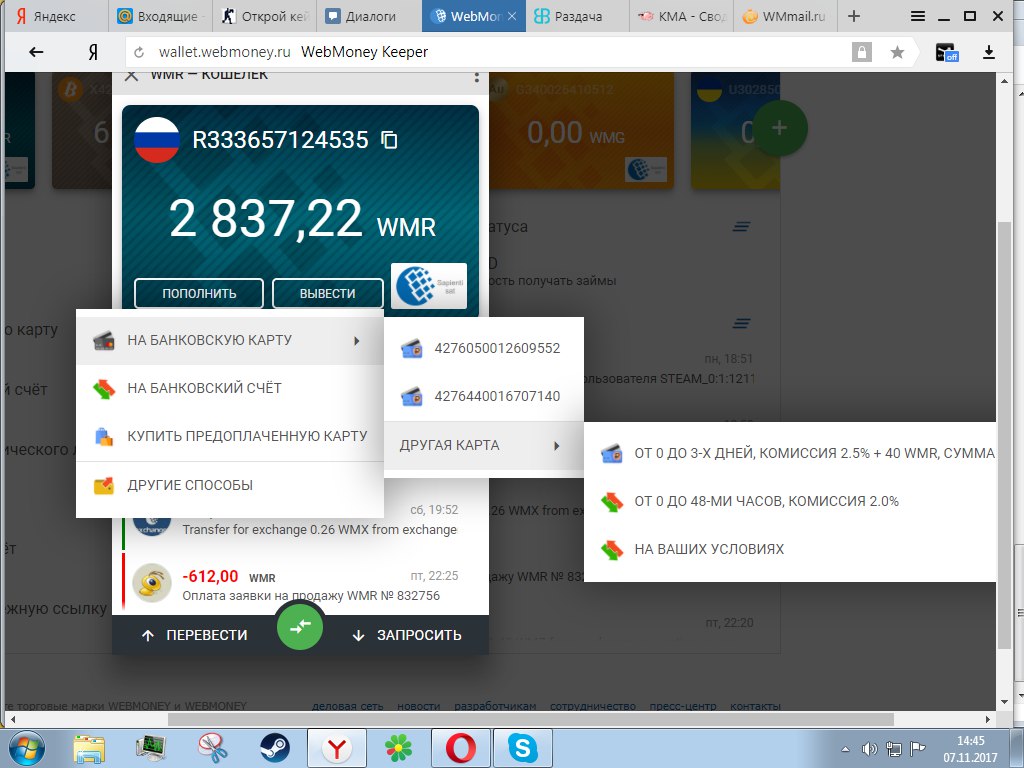1024x768 pixels.
Task: Click the green plus add-wallet button
Action: pos(780,127)
